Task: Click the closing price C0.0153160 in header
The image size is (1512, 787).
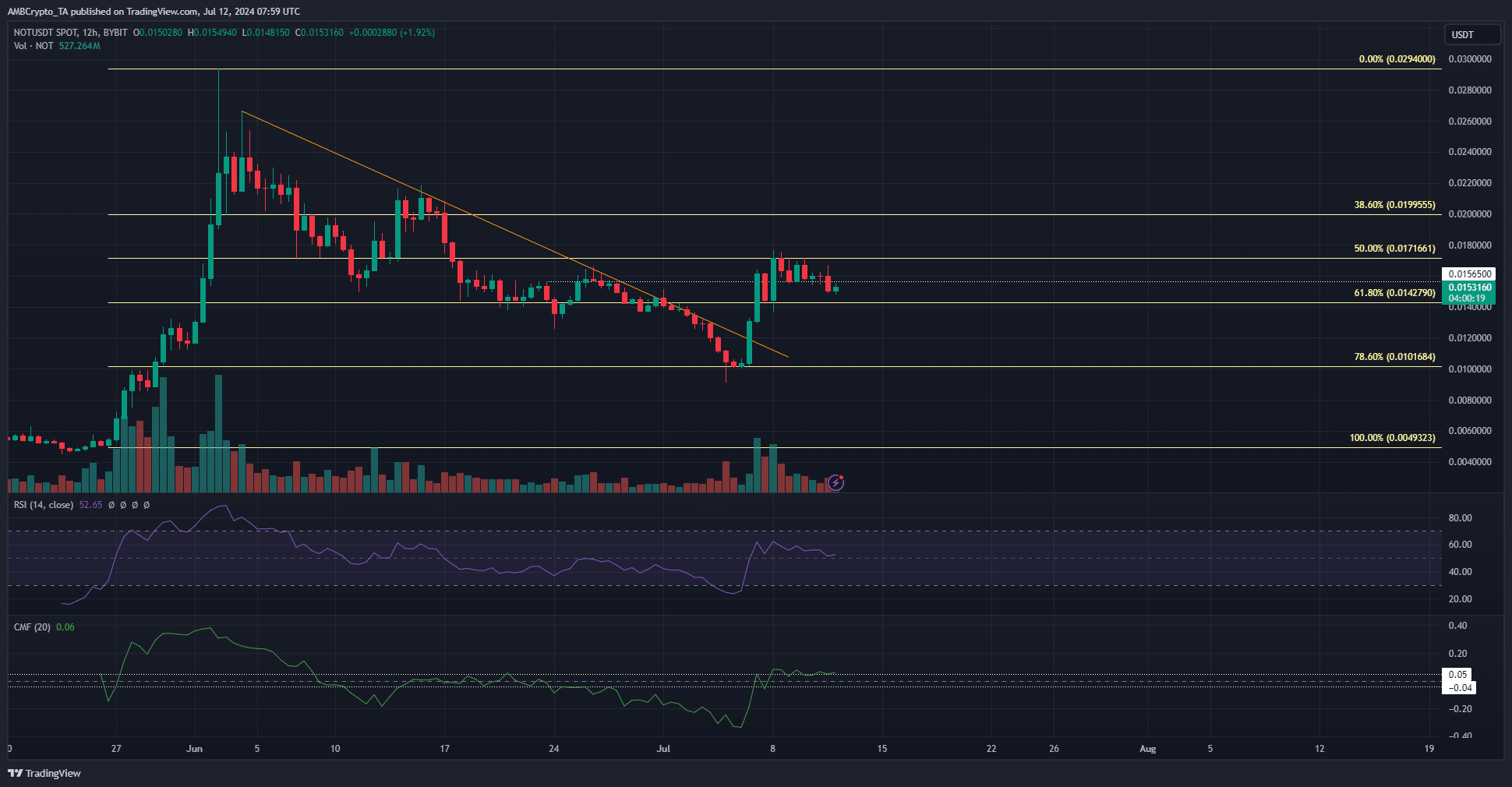Action: coord(319,33)
